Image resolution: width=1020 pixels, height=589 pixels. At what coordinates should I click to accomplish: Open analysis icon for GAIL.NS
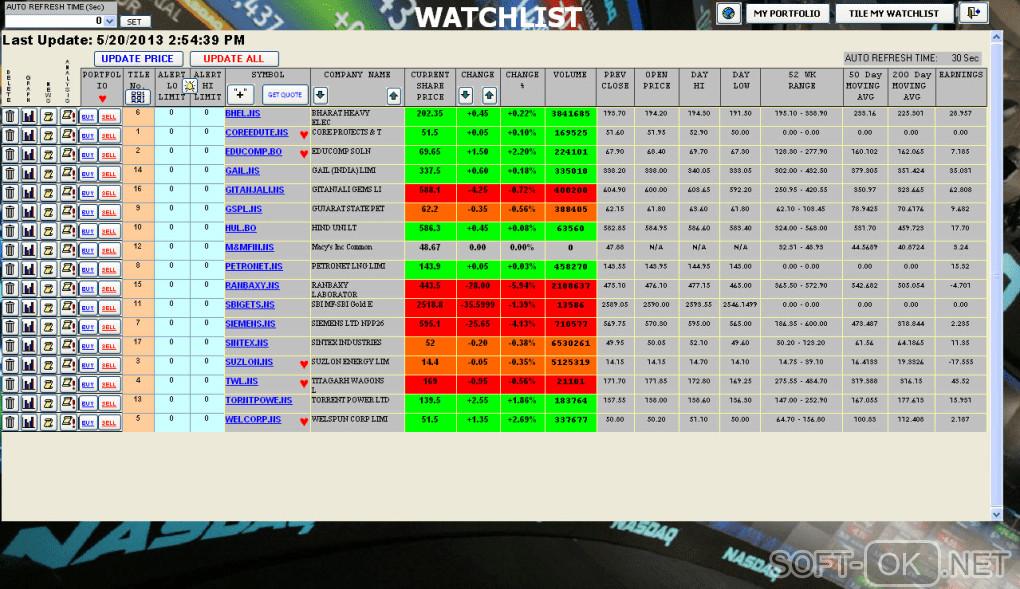point(68,174)
